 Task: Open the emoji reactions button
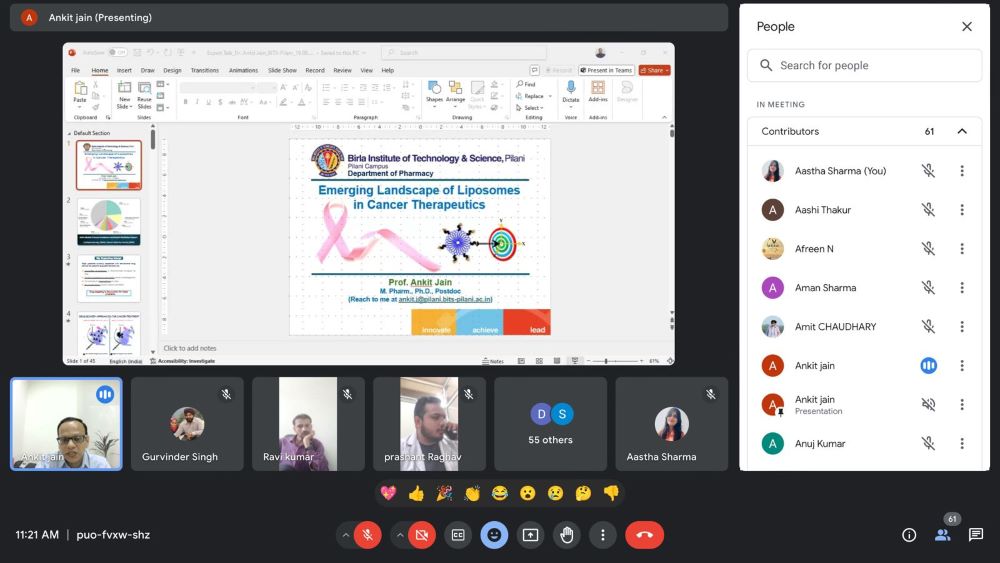[x=494, y=535]
